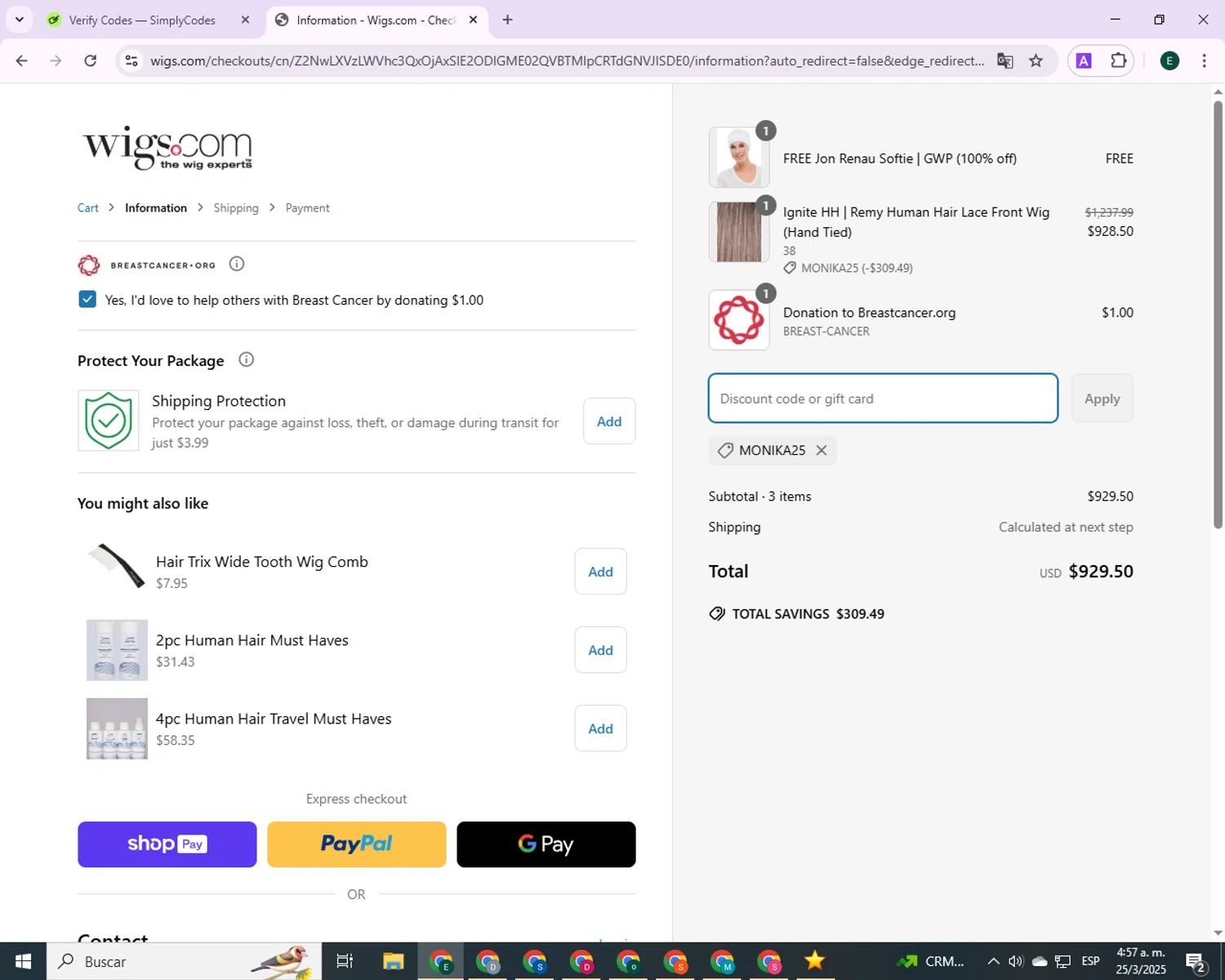This screenshot has height=980, width=1225.
Task: Open Breastcancer.org info tooltip icon
Action: tap(237, 264)
